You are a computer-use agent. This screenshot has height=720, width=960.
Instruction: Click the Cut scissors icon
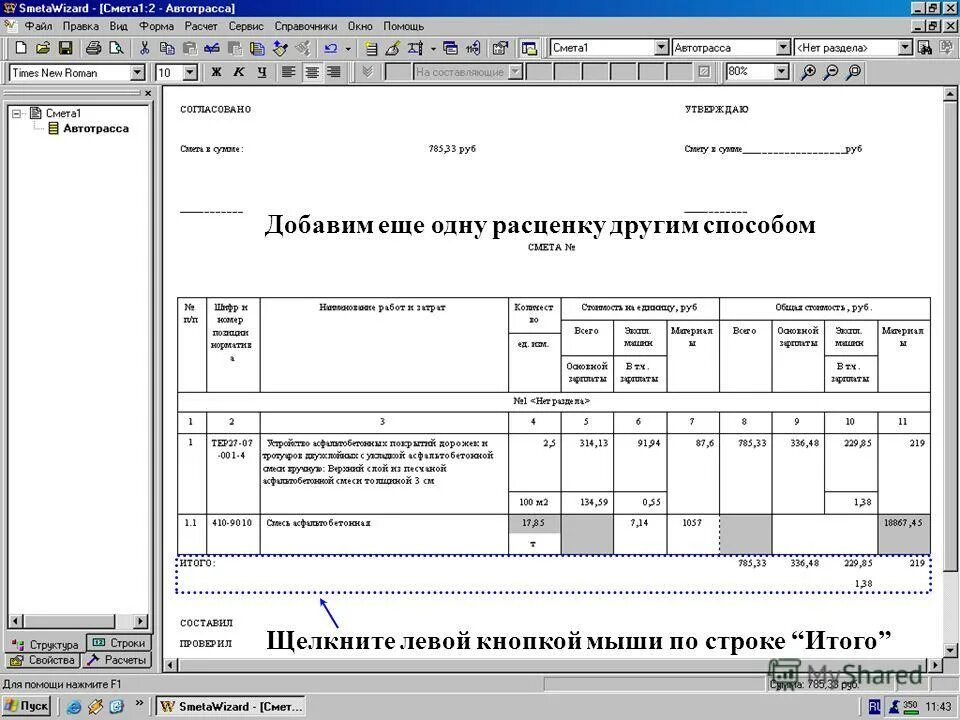(x=144, y=48)
